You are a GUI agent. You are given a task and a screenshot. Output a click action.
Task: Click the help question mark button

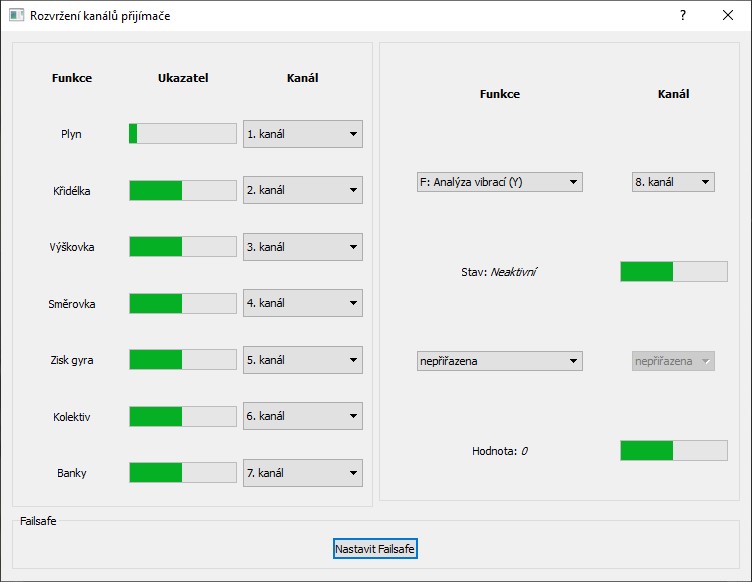click(x=683, y=16)
